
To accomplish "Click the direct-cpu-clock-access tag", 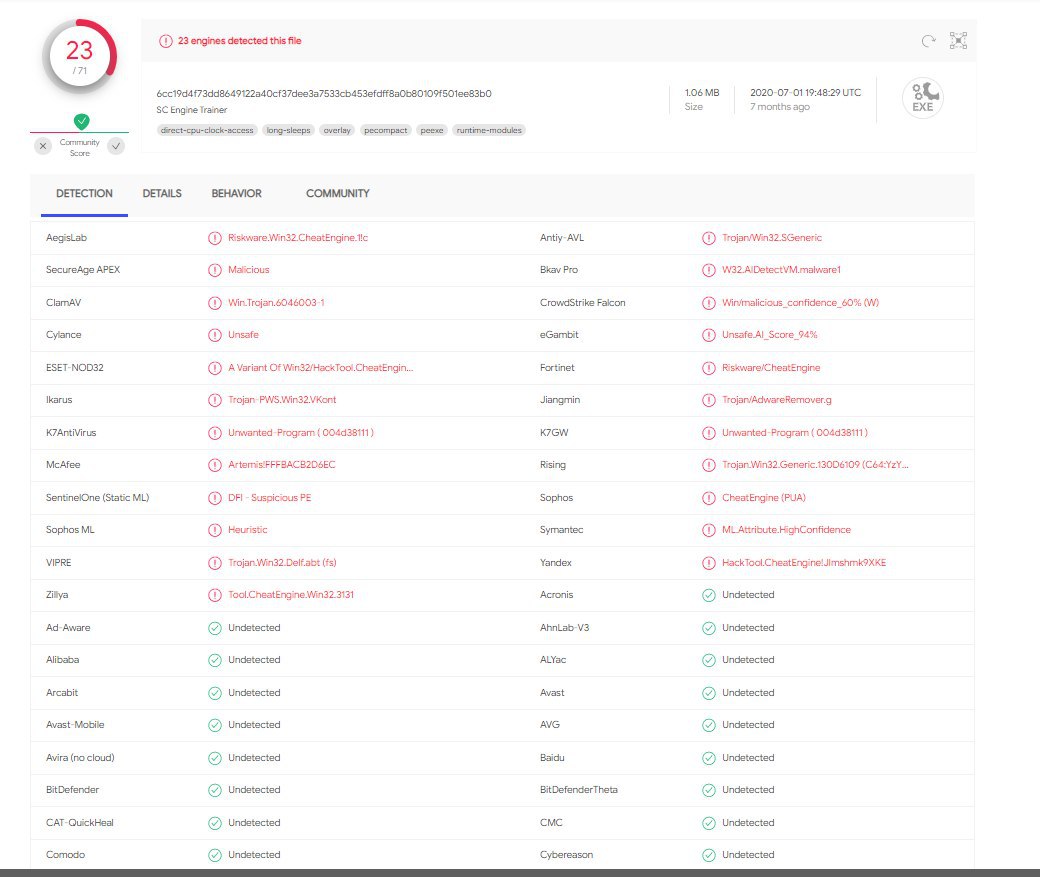I will click(x=207, y=131).
